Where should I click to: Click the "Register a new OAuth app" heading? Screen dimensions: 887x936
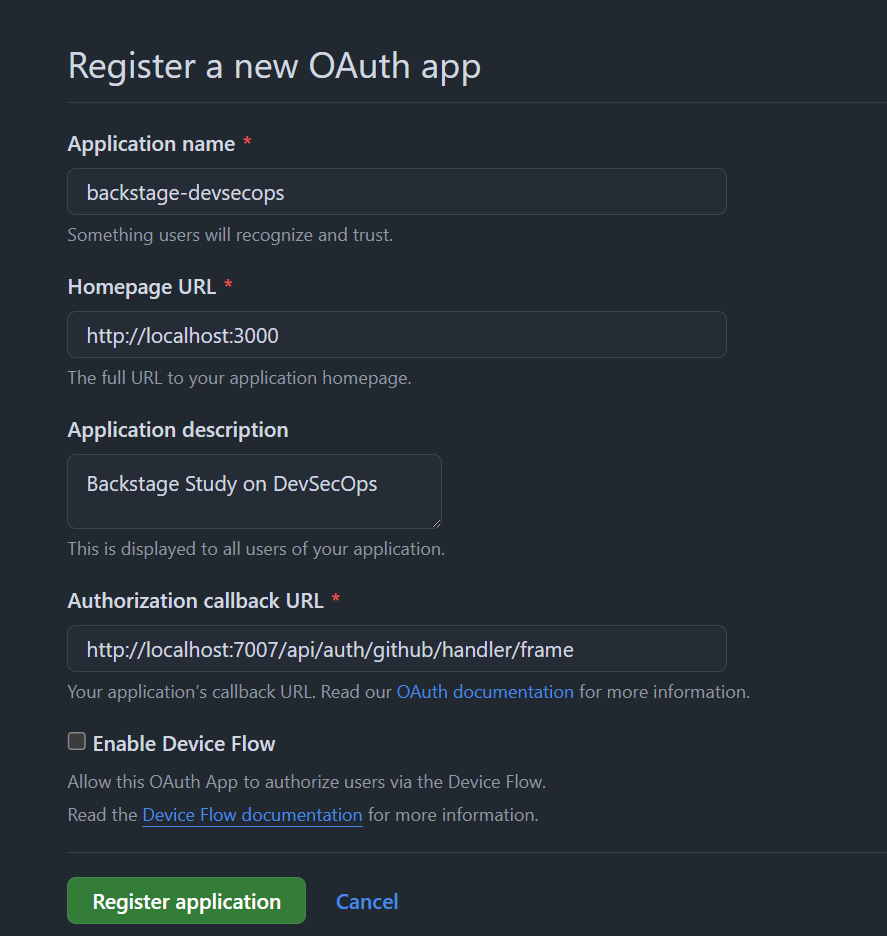pyautogui.click(x=274, y=66)
